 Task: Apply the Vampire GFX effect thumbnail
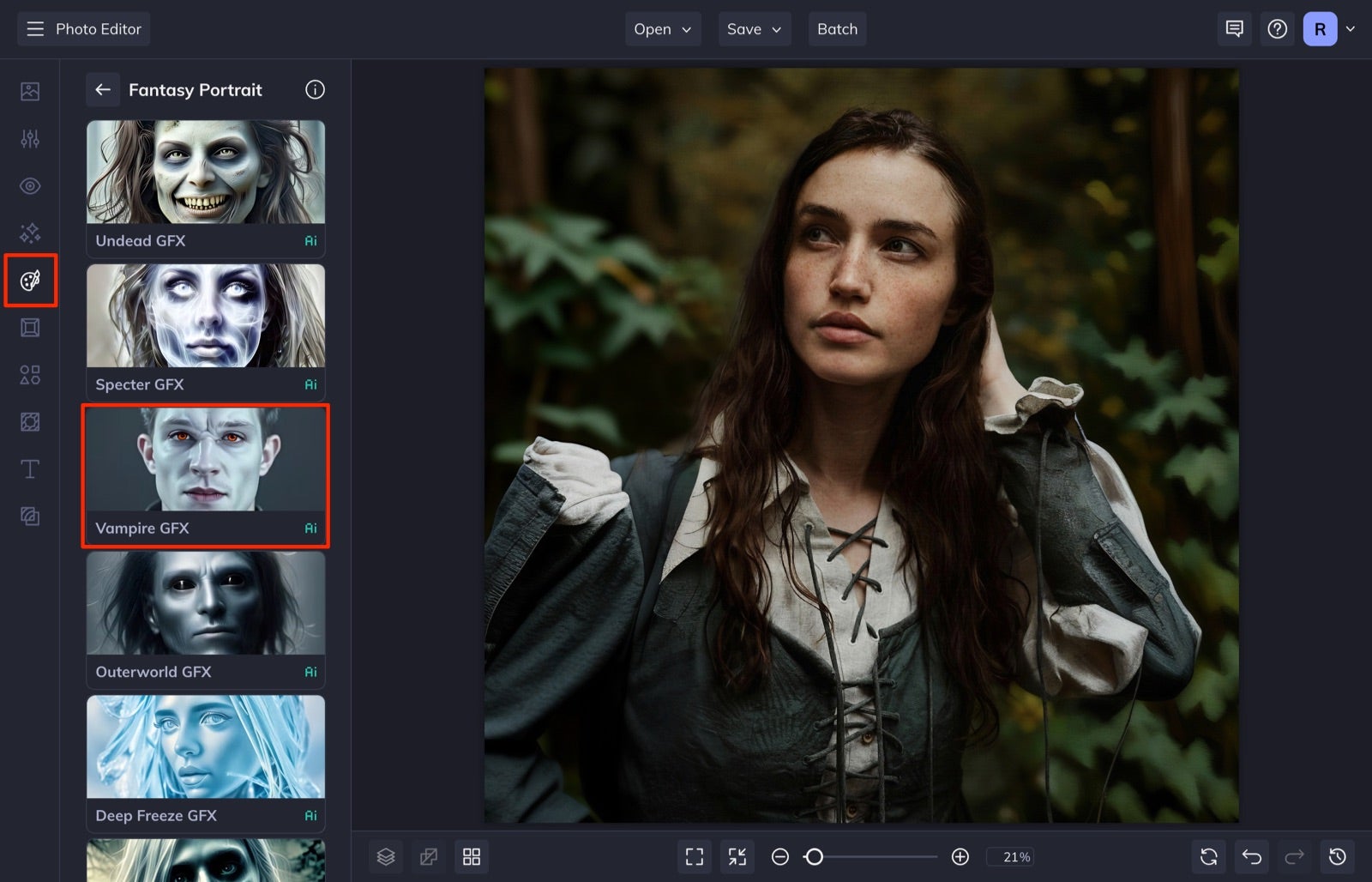[x=205, y=461]
